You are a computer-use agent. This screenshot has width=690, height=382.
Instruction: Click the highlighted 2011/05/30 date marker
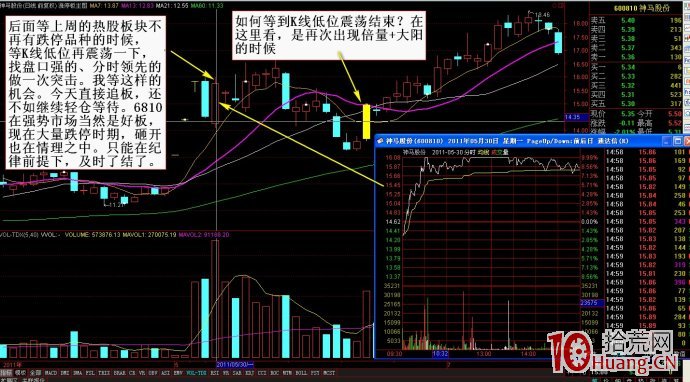235,364
